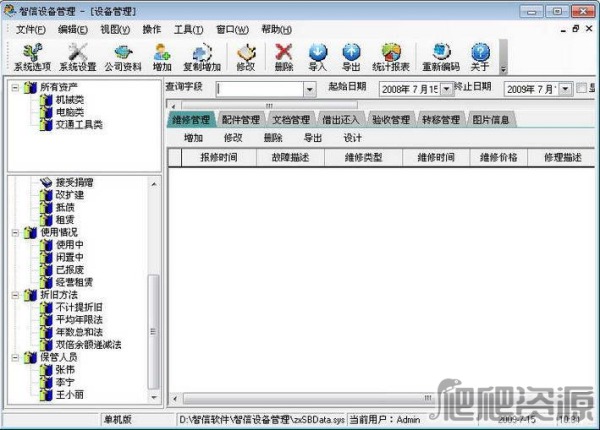Viewport: 600px width, 430px height.
Task: Select the 租赁 tree item
Action: (x=65, y=220)
